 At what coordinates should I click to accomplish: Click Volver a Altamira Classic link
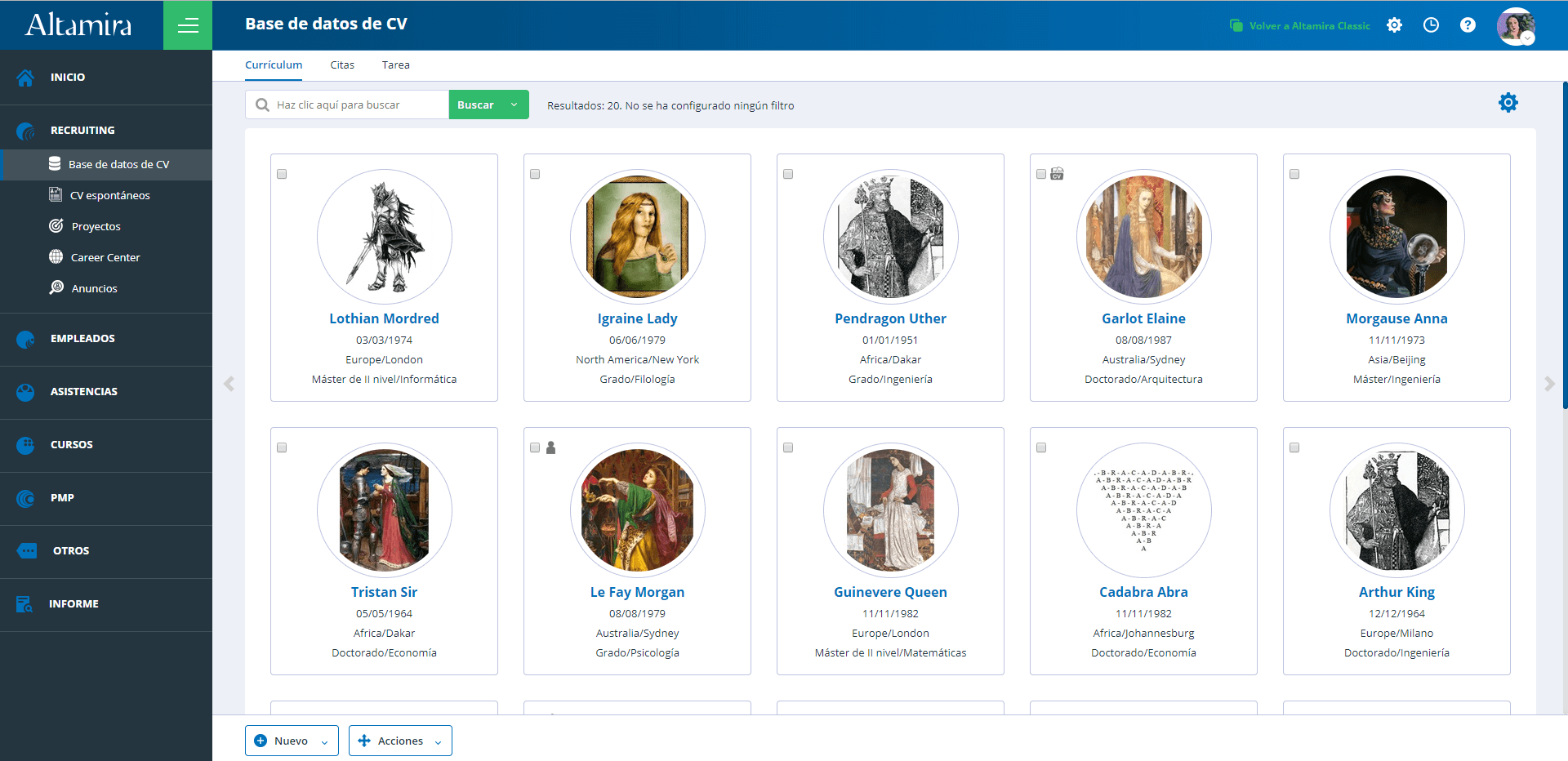(x=1309, y=26)
